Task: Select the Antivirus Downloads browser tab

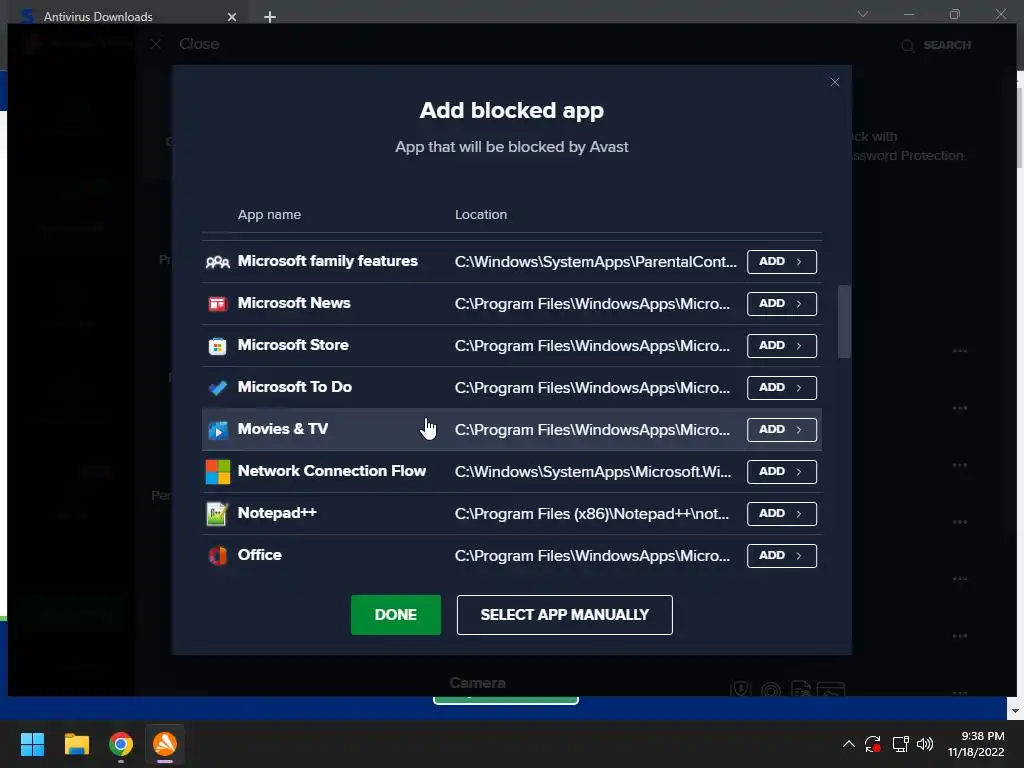Action: 127,16
